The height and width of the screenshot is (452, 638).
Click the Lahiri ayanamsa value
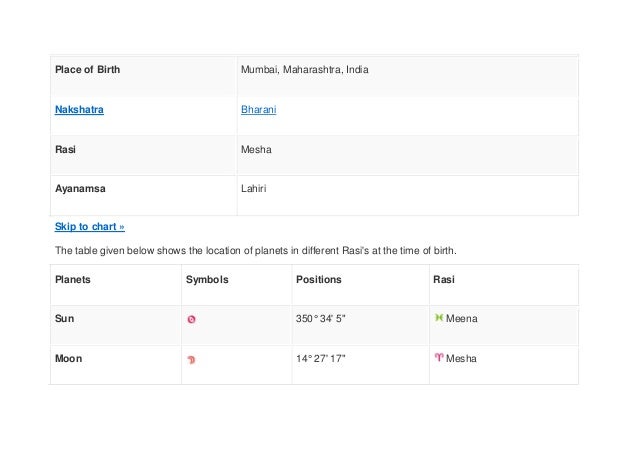[x=253, y=187]
